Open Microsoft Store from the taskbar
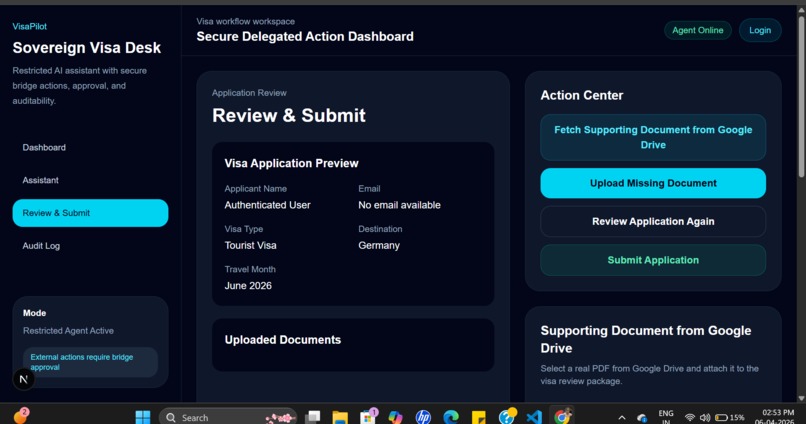Viewport: 806px width, 424px height. point(368,417)
